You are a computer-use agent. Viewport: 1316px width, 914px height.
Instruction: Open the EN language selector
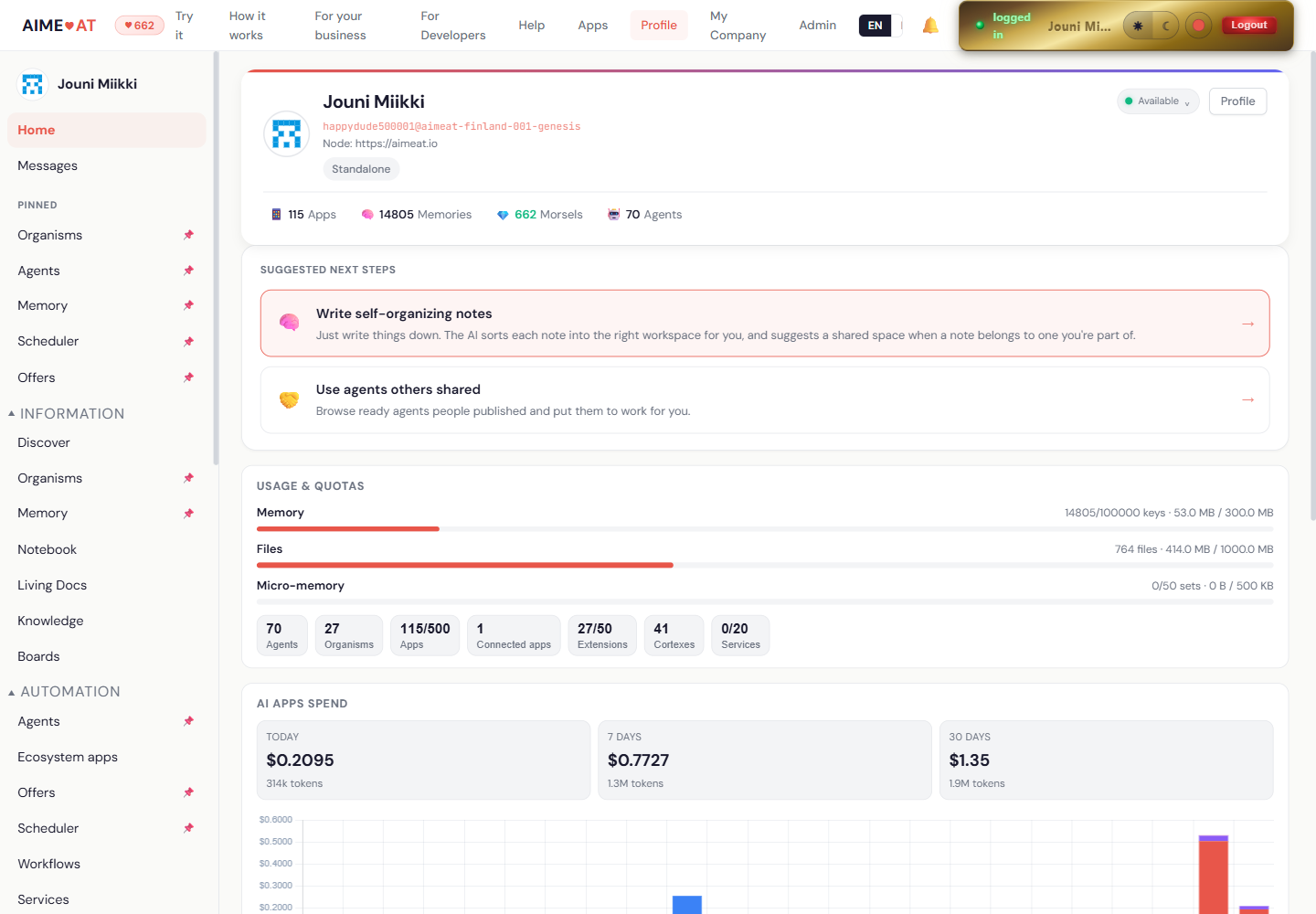(x=875, y=26)
